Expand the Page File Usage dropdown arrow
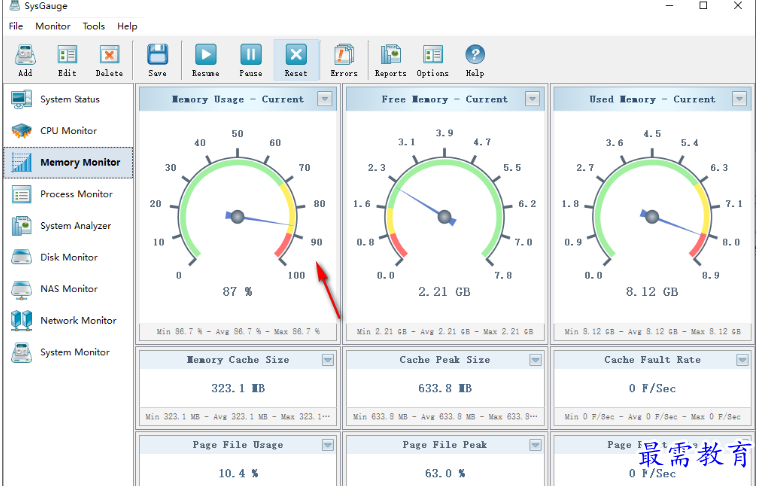Screen dimensions: 760x486 point(328,445)
